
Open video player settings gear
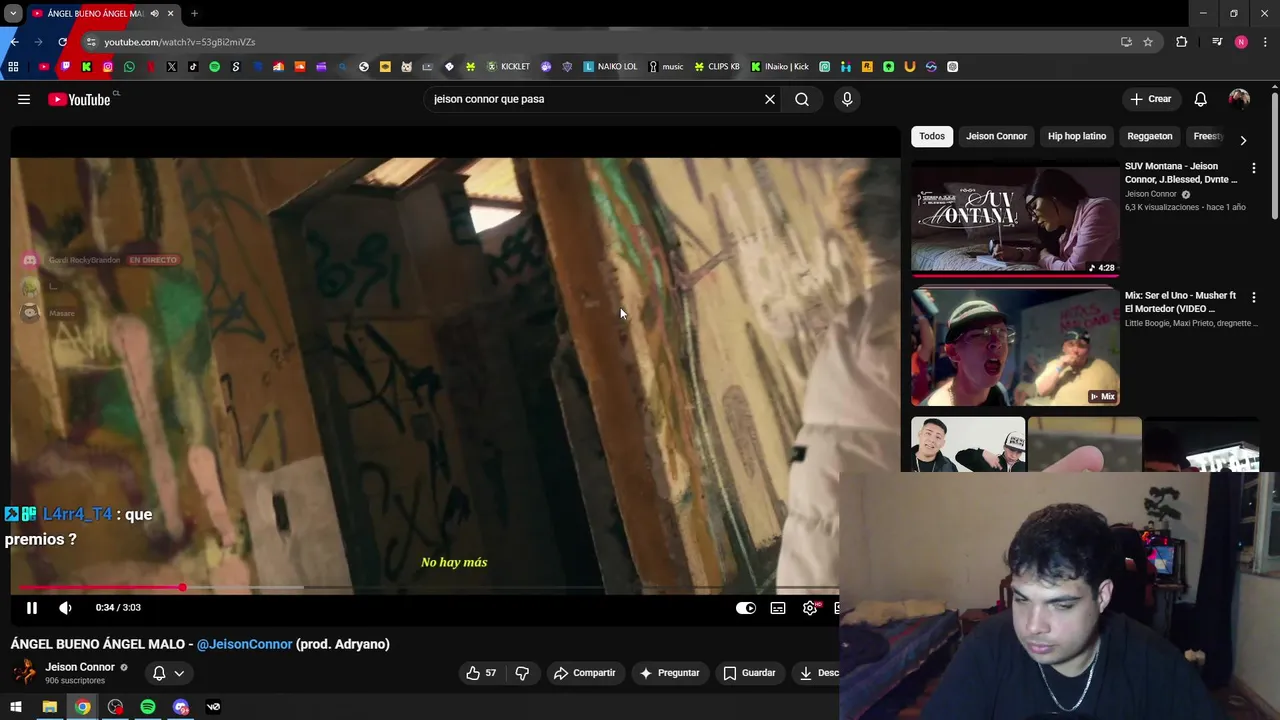810,608
